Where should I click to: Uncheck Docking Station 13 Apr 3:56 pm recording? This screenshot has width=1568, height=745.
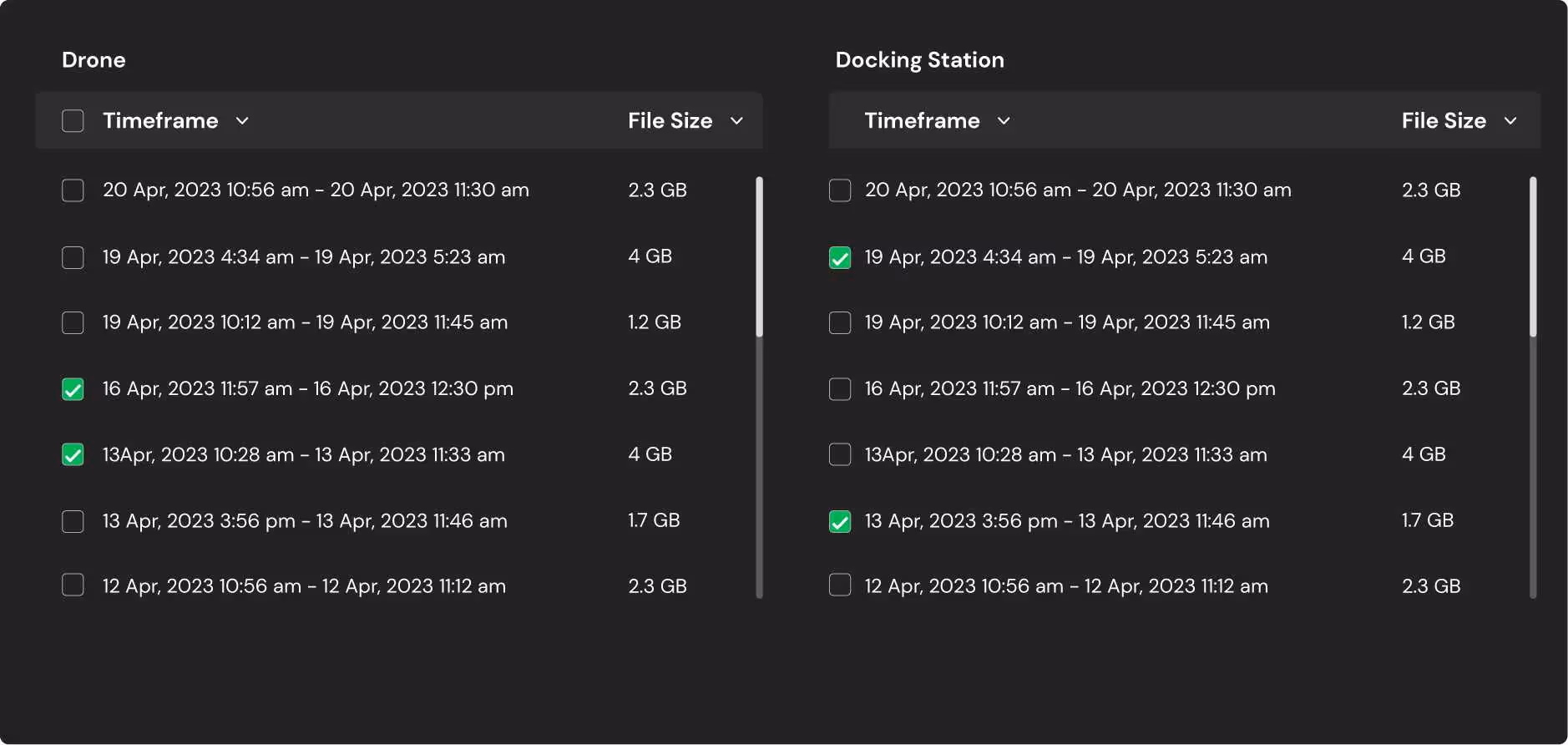click(x=840, y=522)
